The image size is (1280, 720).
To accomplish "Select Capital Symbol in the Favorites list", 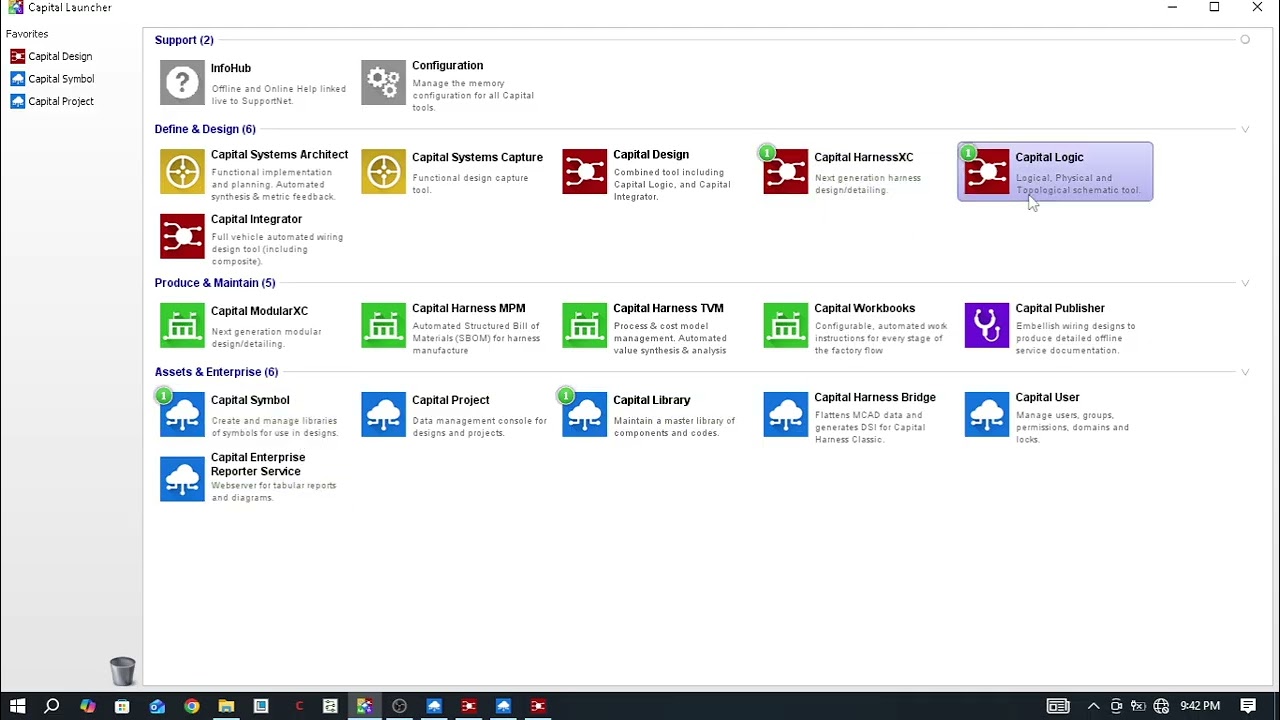I will pyautogui.click(x=52, y=79).
